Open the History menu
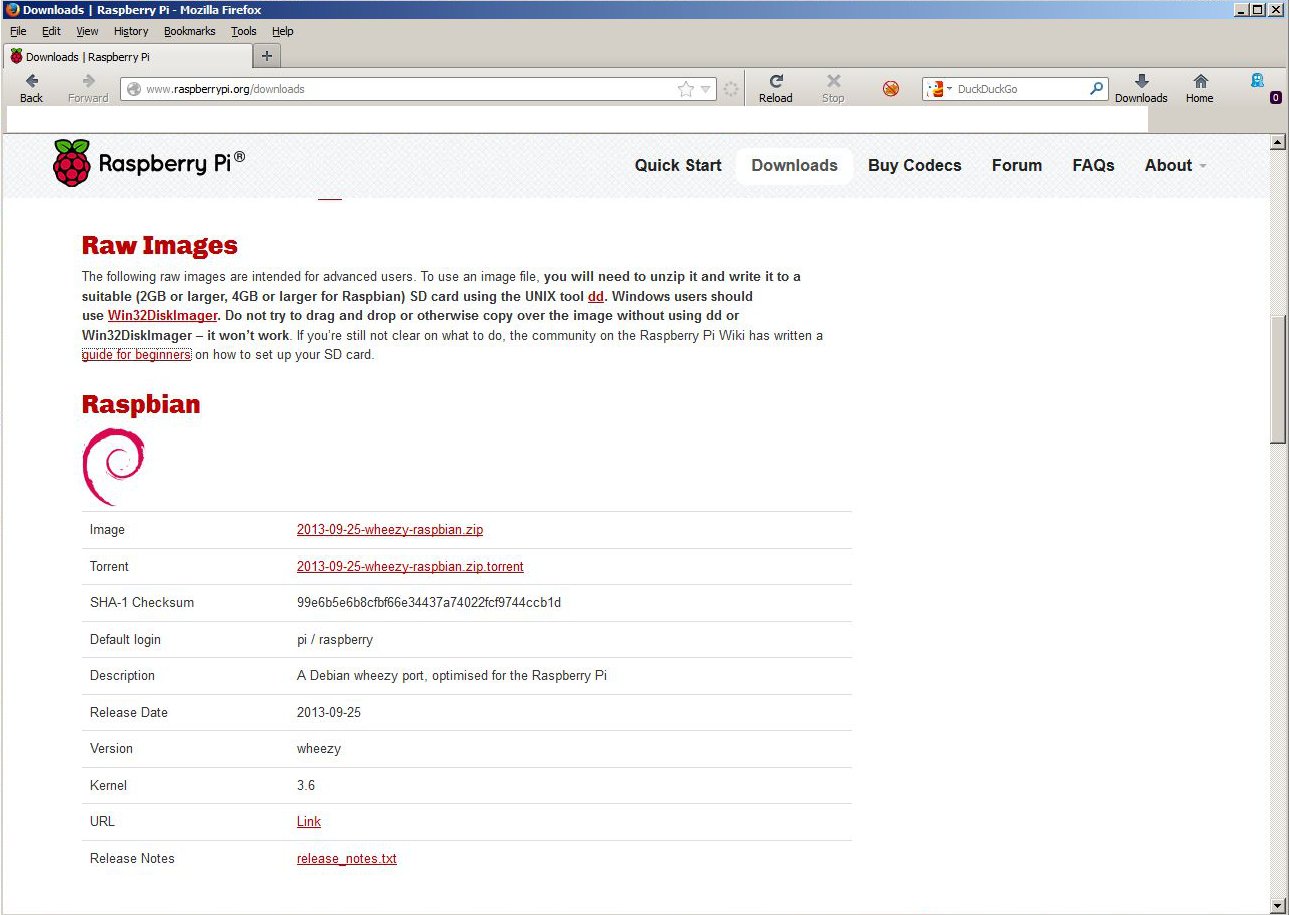The height and width of the screenshot is (915, 1289). [131, 31]
